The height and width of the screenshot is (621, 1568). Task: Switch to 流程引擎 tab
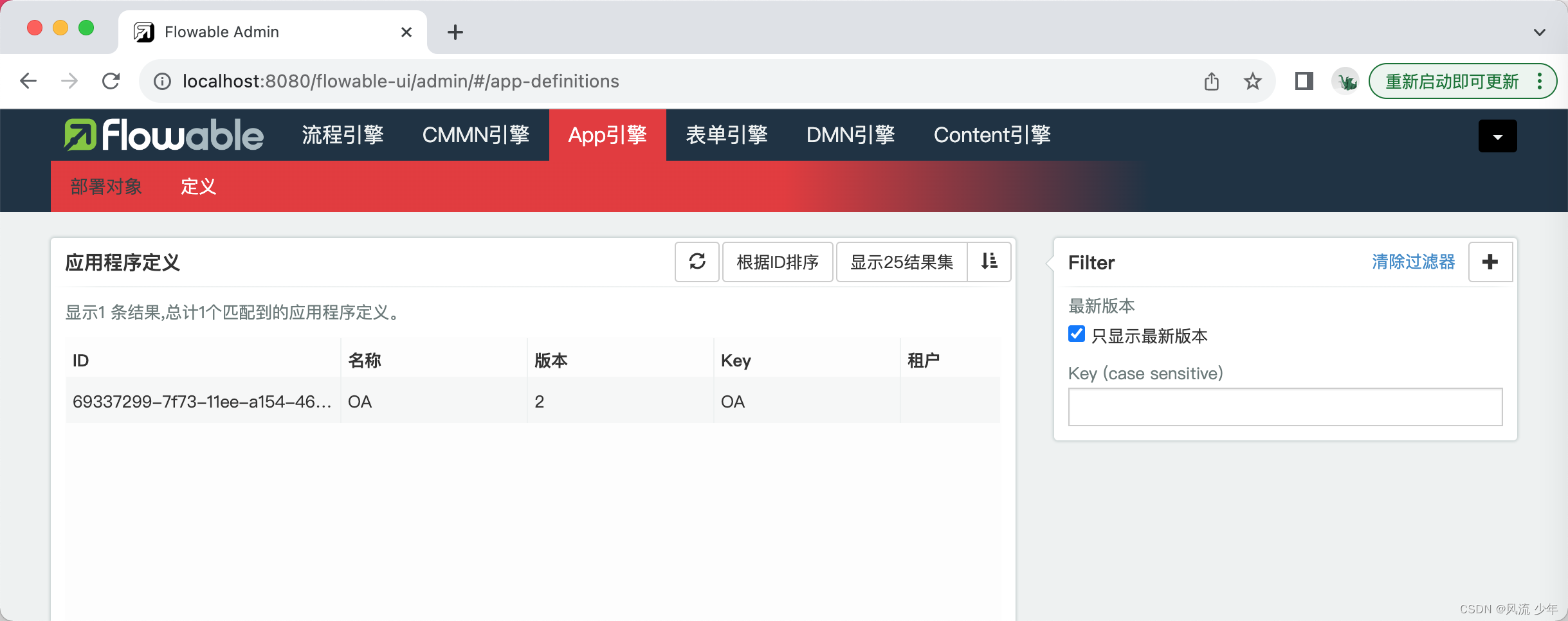343,135
